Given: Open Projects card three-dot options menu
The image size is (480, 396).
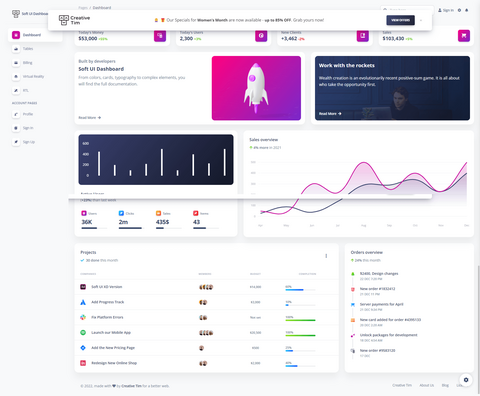Looking at the screenshot, I should click(326, 256).
